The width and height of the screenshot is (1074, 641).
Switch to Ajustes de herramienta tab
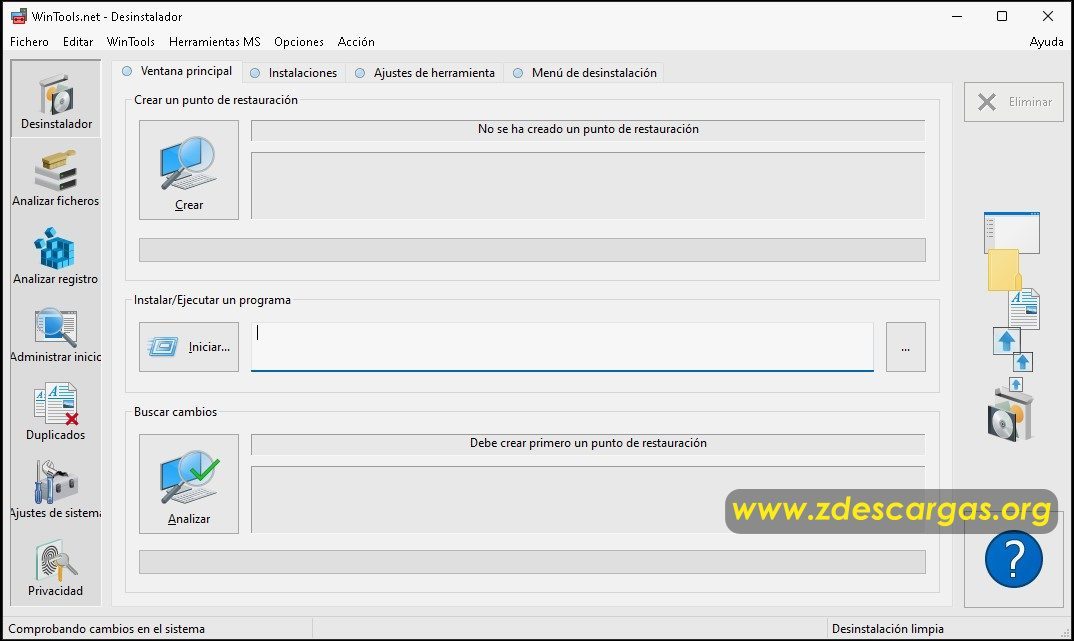coord(425,73)
